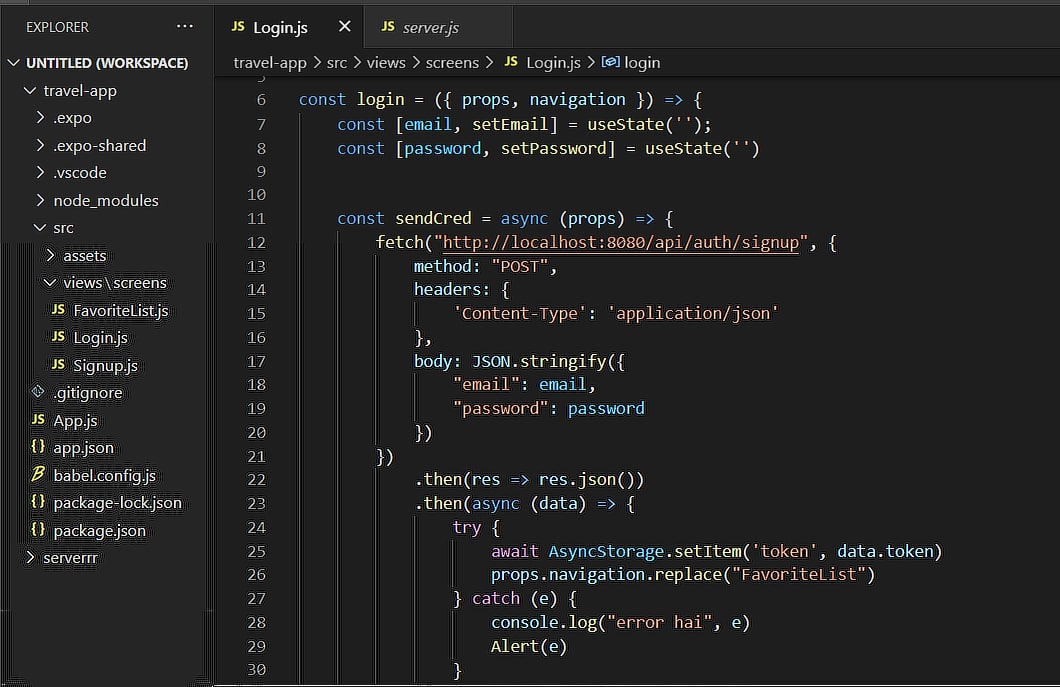Click the .gitignore git icon

click(x=38, y=392)
